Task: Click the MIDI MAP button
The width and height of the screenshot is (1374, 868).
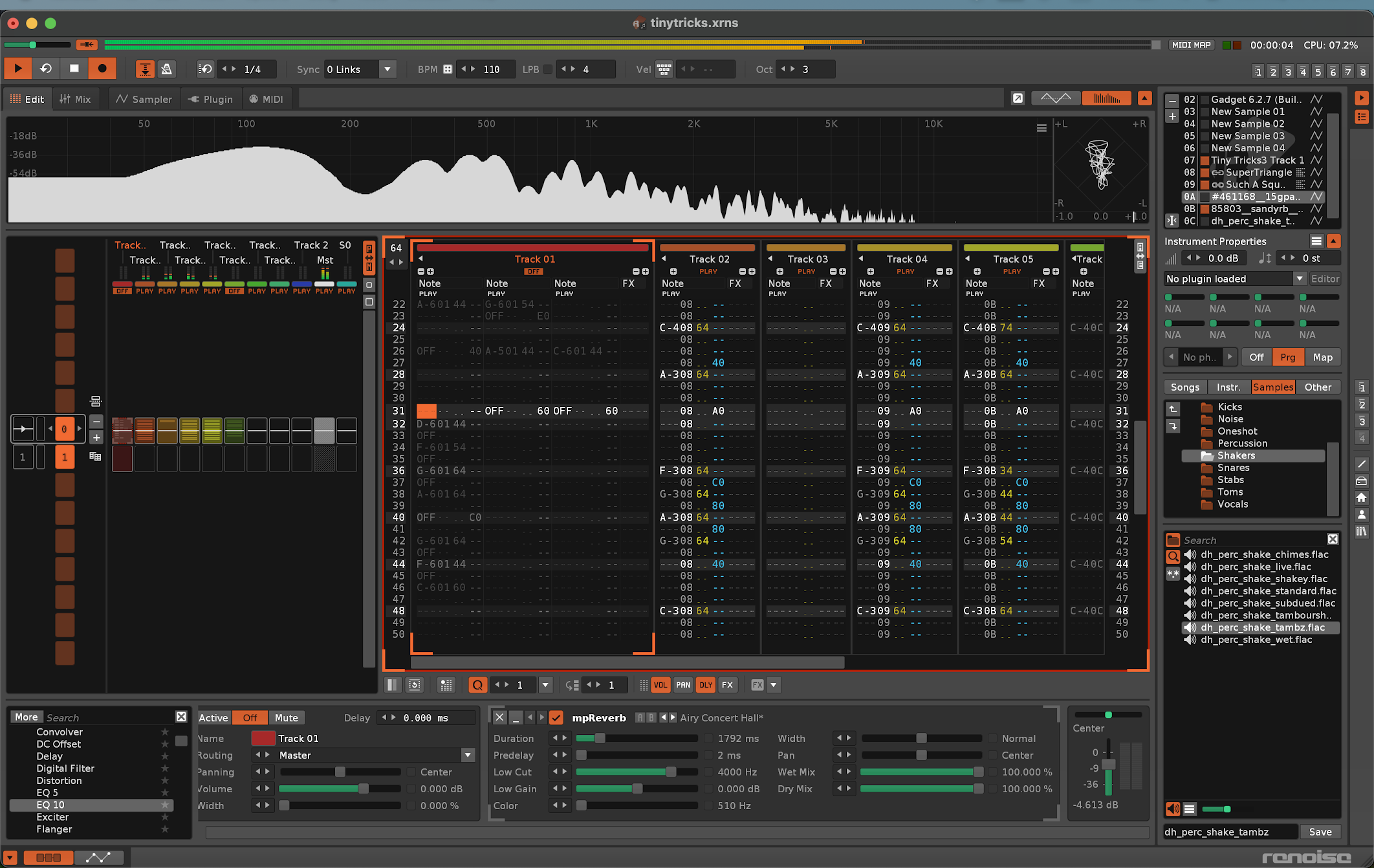Action: click(1191, 45)
